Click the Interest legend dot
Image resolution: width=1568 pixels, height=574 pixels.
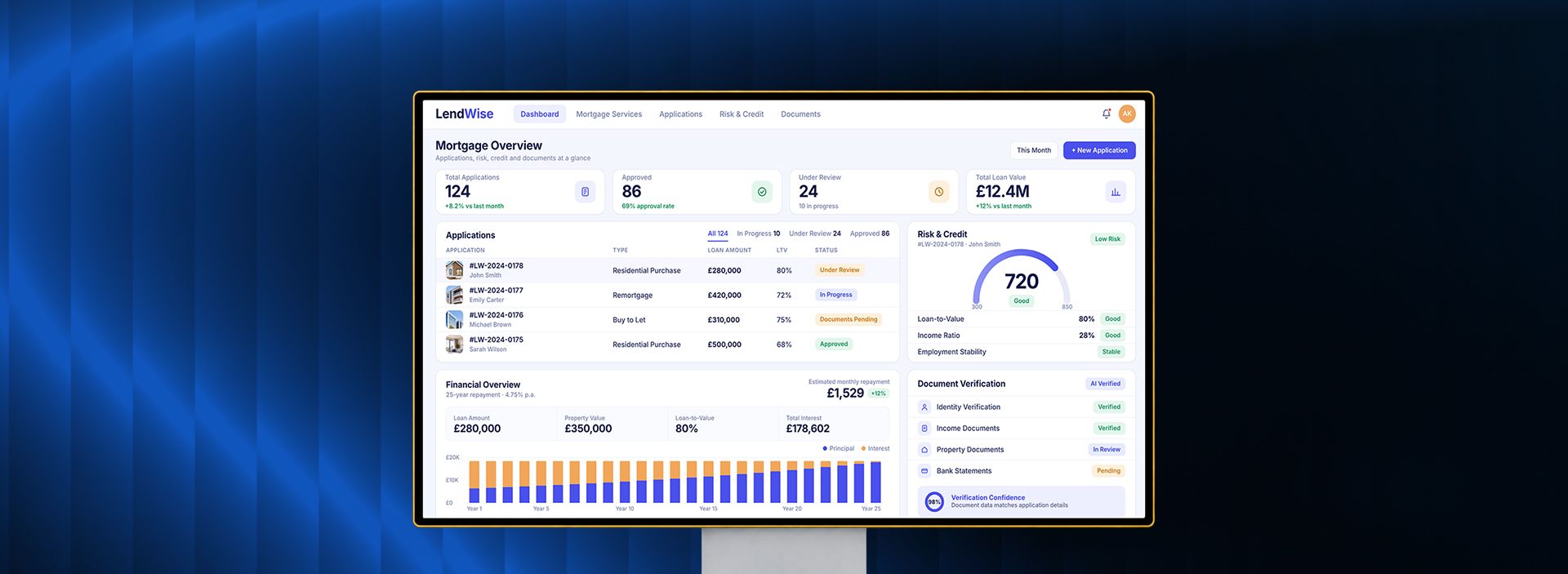[863, 448]
